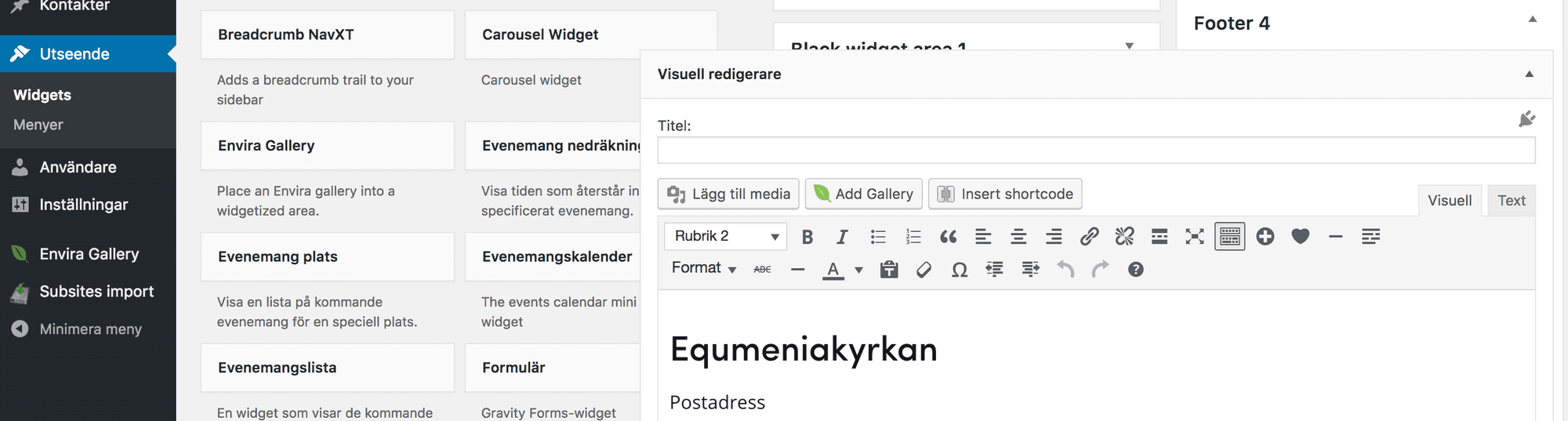The height and width of the screenshot is (421, 1568).
Task: Toggle fullscreen distraction-free mode
Action: pyautogui.click(x=1194, y=237)
